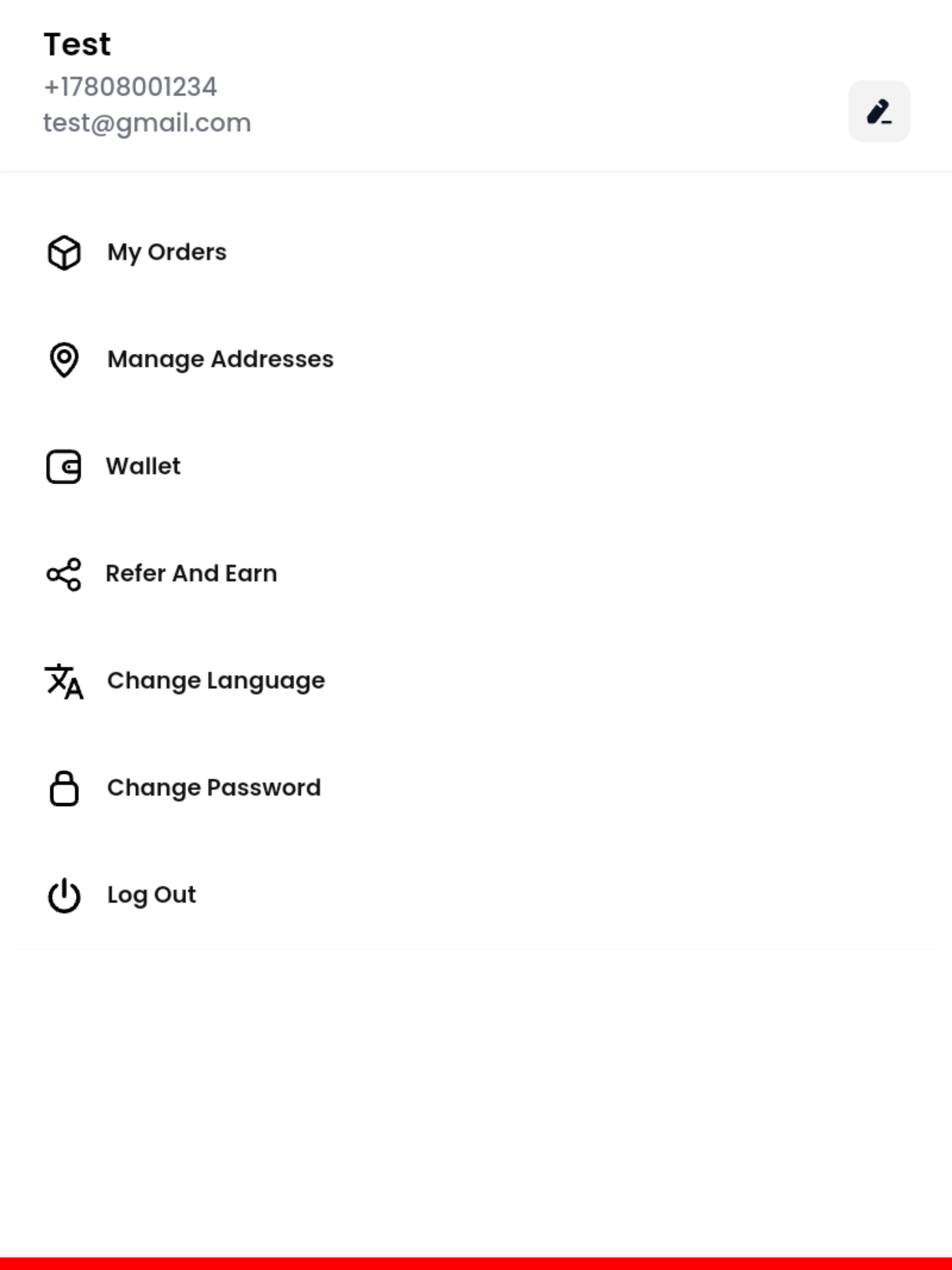Click the My Orders box icon
Image resolution: width=952 pixels, height=1270 pixels.
point(64,252)
